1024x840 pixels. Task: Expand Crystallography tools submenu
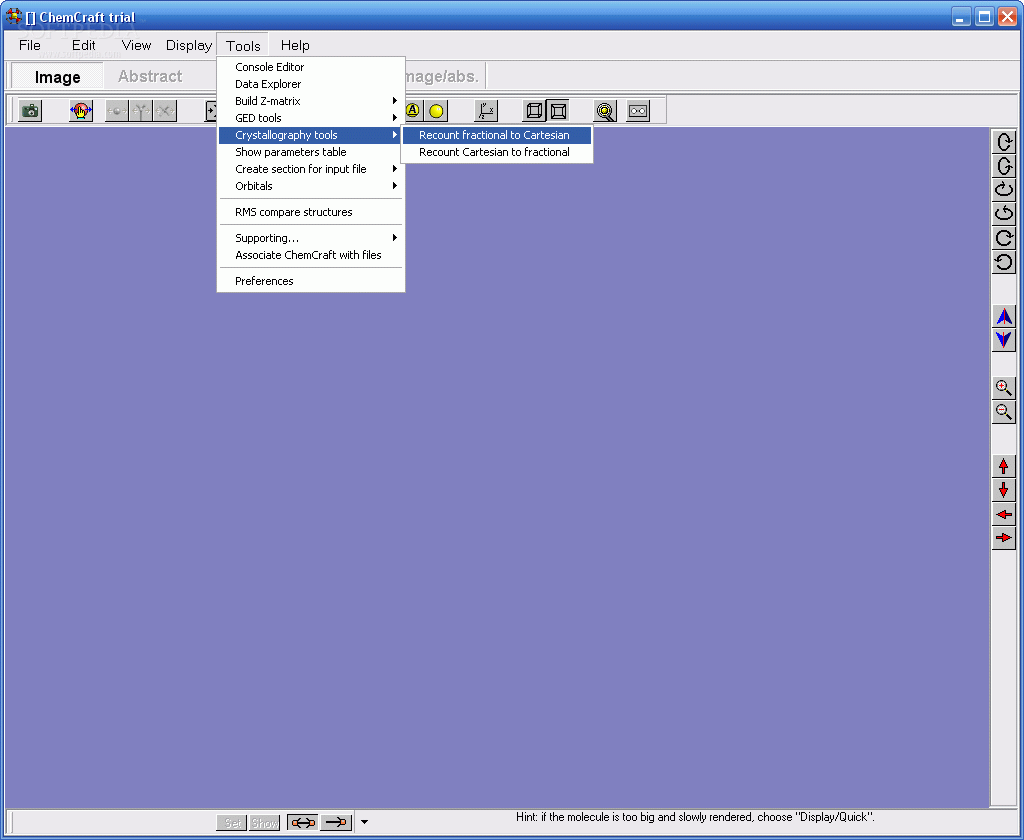click(x=311, y=135)
